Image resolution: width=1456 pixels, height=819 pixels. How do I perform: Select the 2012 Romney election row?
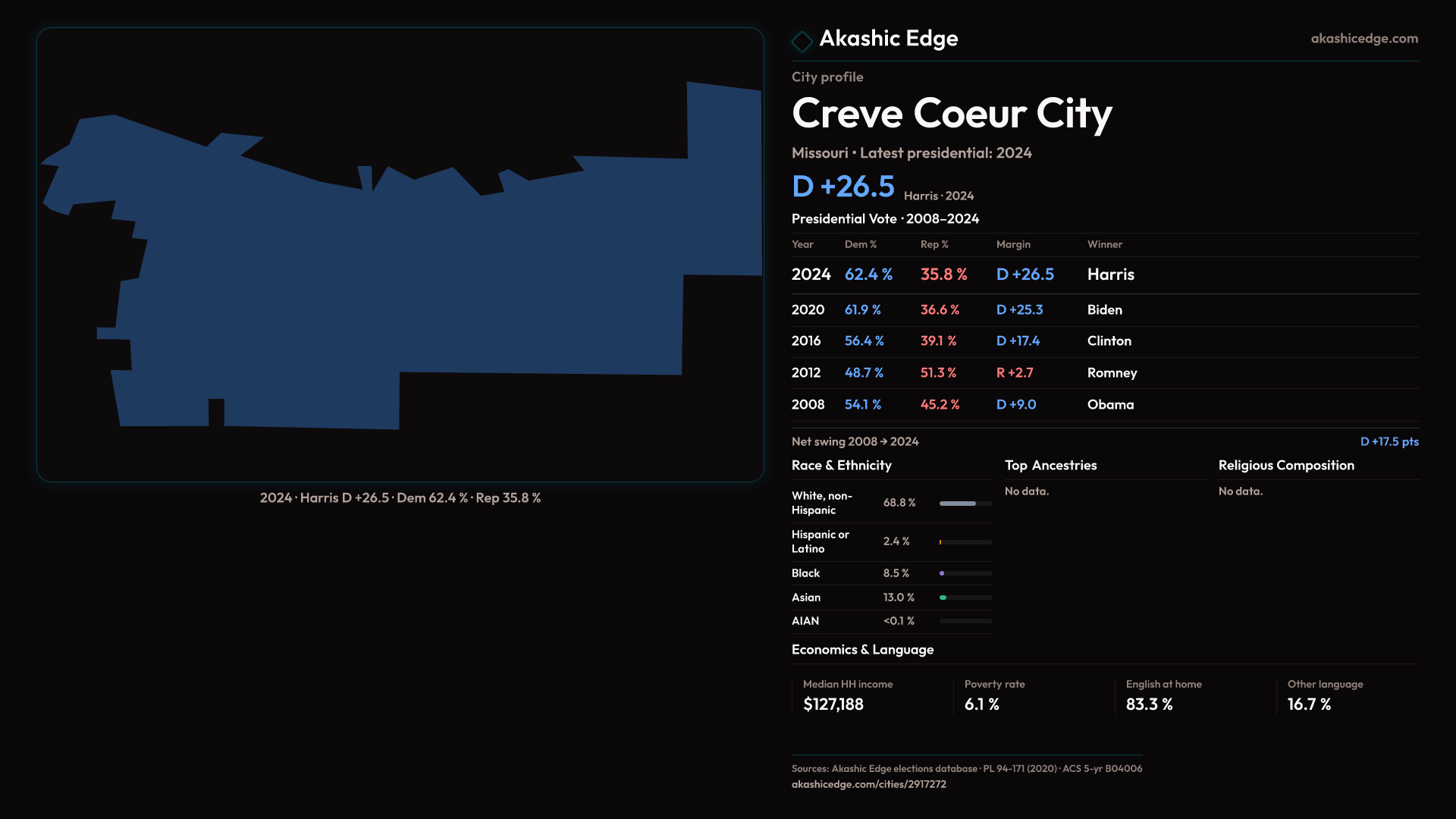click(1104, 373)
